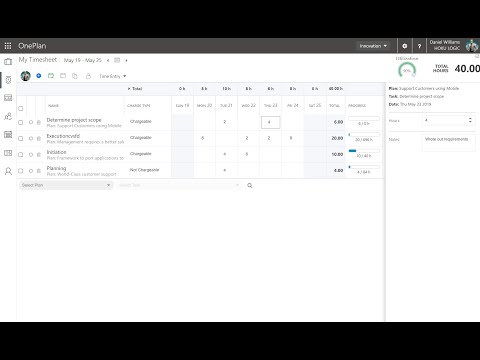Delete the Initiation row

tap(39, 154)
